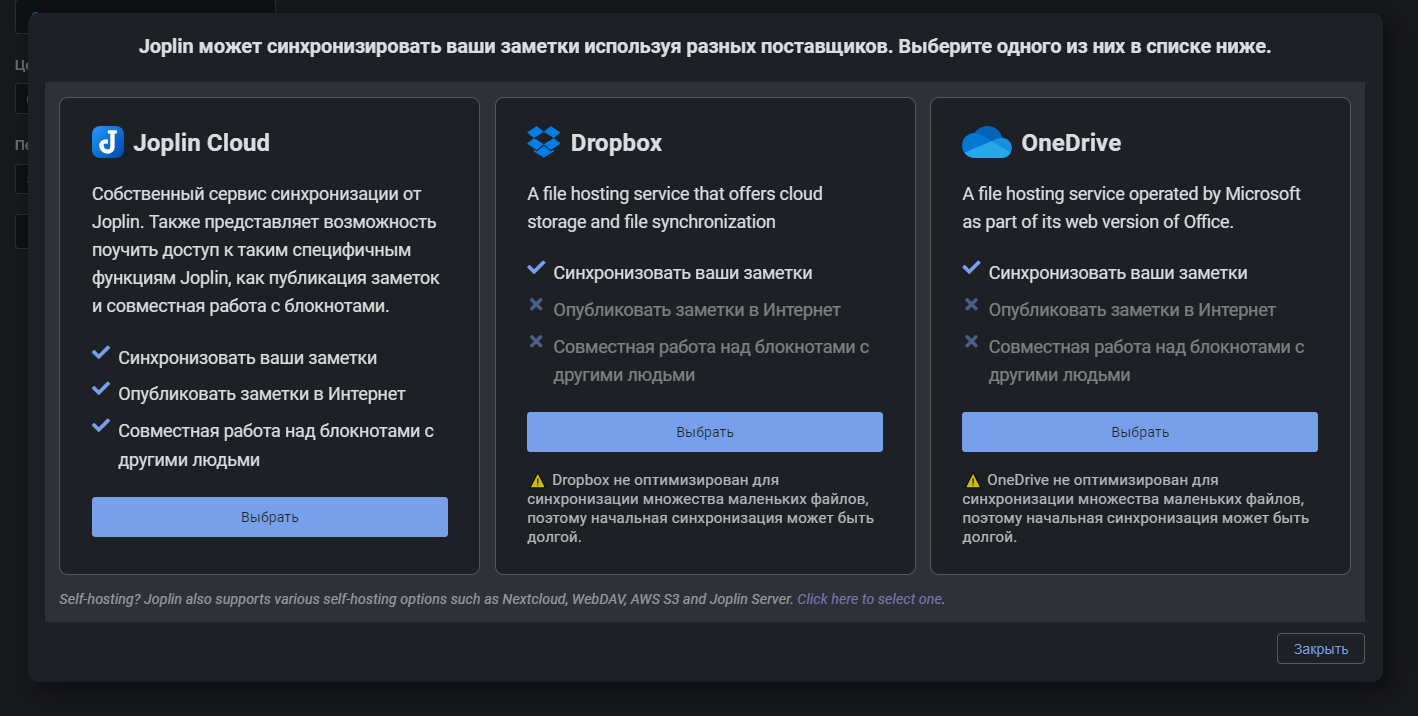Viewport: 1418px width, 716px height.
Task: Click checkmark beside Joplin Cloud collaboration feature
Action: point(101,426)
